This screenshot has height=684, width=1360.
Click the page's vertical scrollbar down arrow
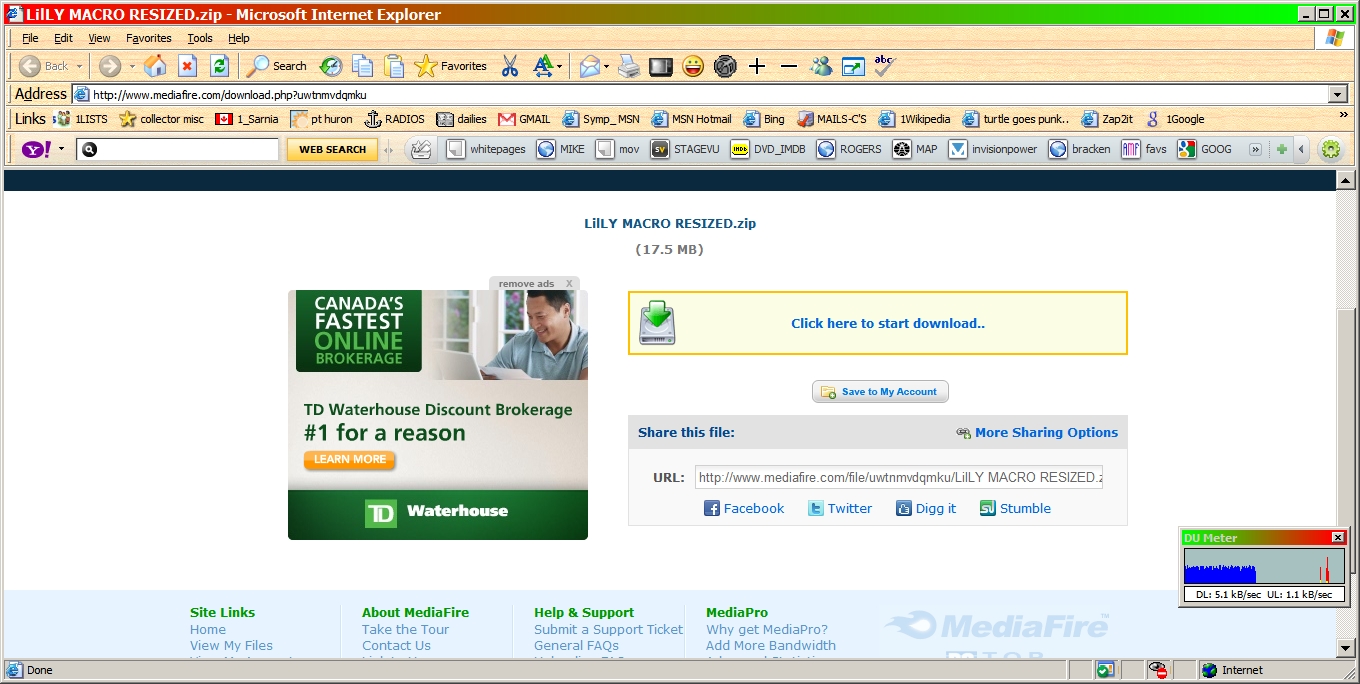(x=1346, y=648)
